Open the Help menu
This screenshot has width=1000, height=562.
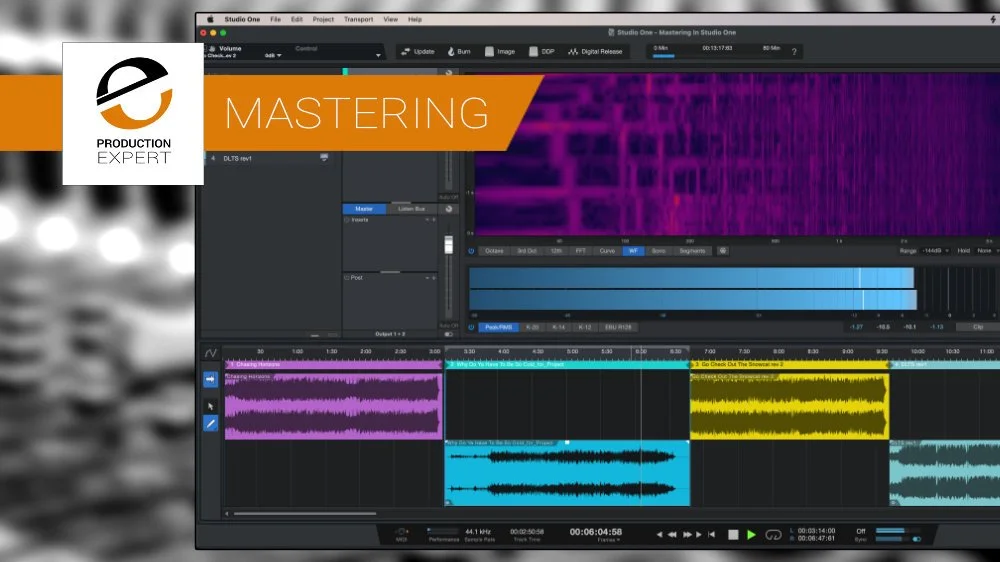pos(415,19)
